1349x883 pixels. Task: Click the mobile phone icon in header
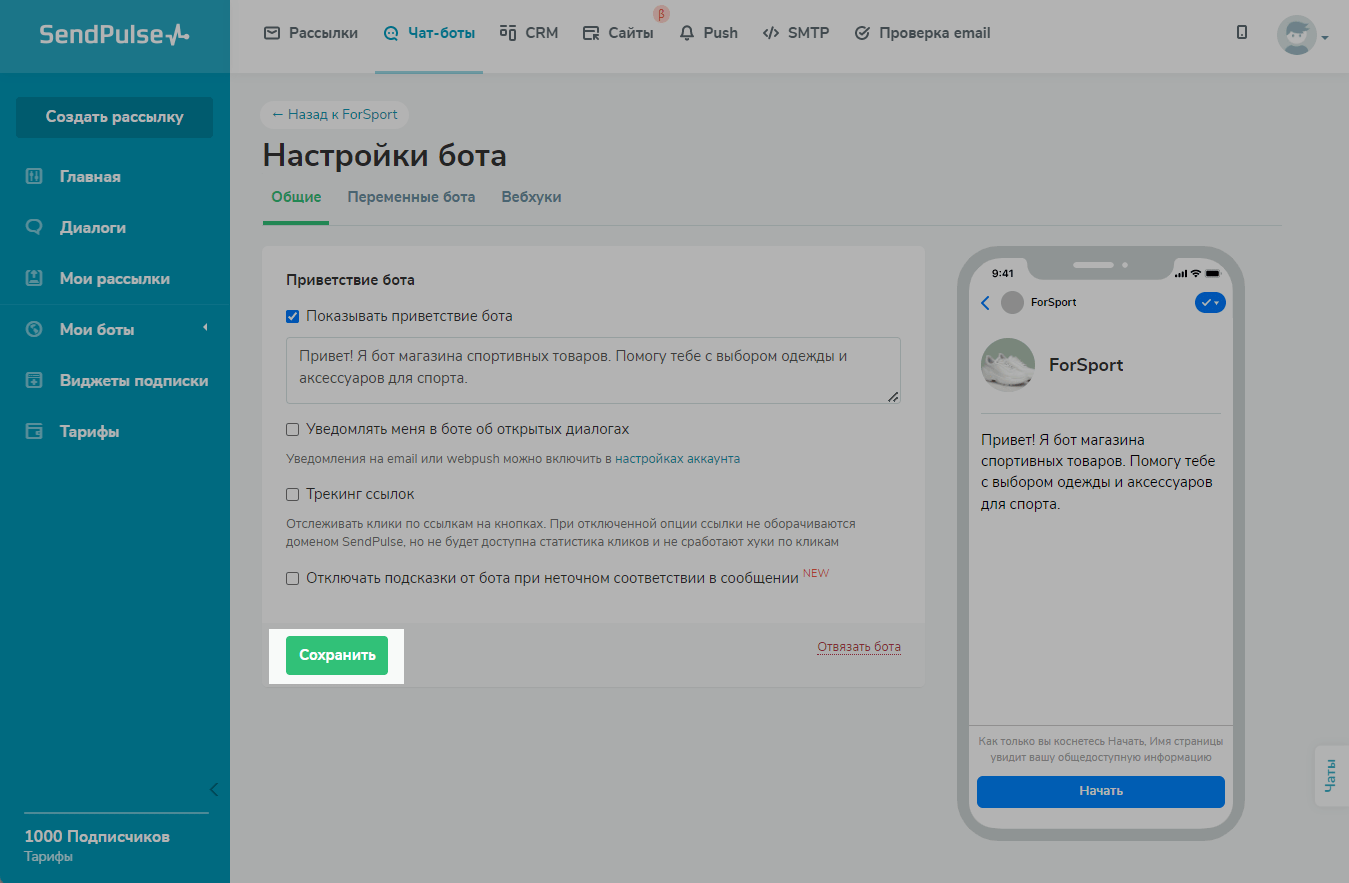tap(1242, 32)
